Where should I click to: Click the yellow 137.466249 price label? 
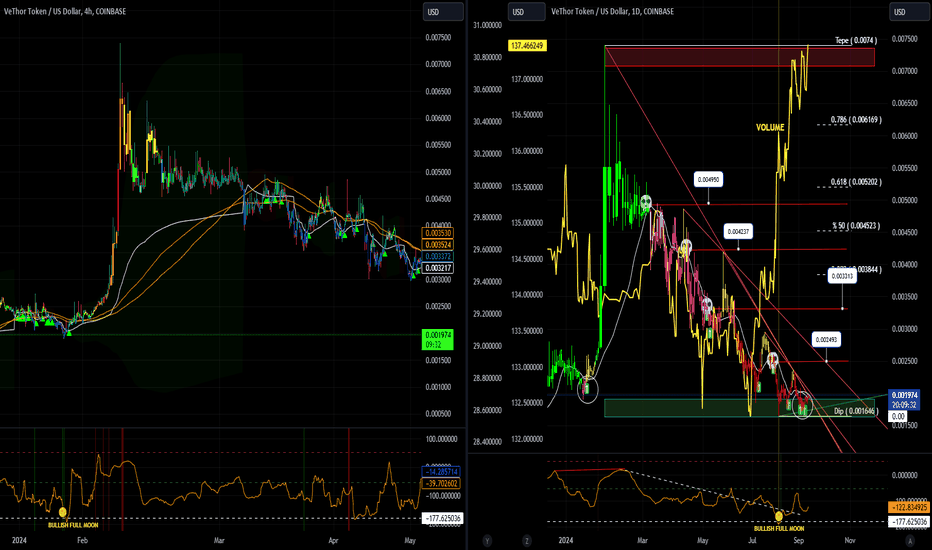(527, 46)
